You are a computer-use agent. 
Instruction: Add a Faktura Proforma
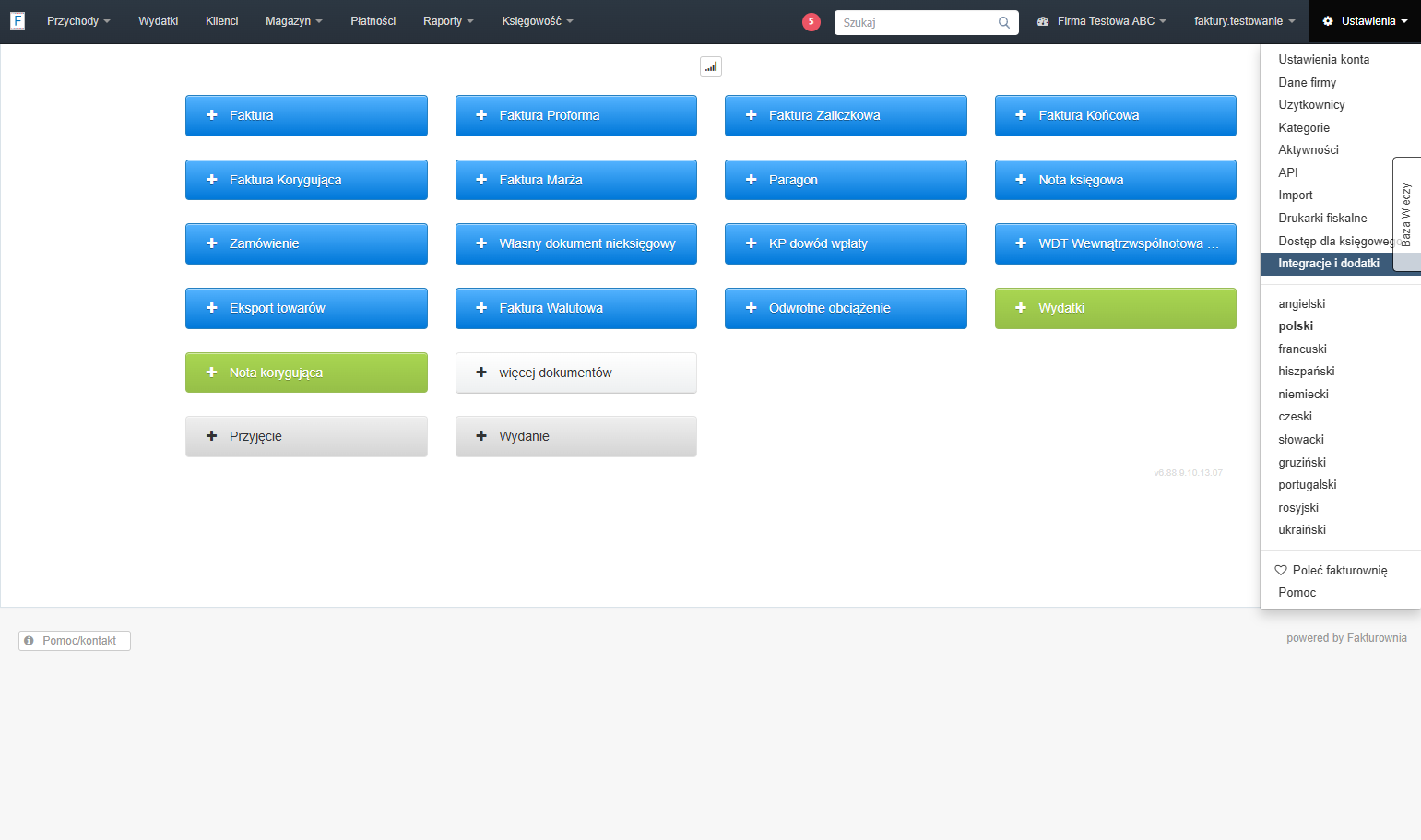[576, 115]
